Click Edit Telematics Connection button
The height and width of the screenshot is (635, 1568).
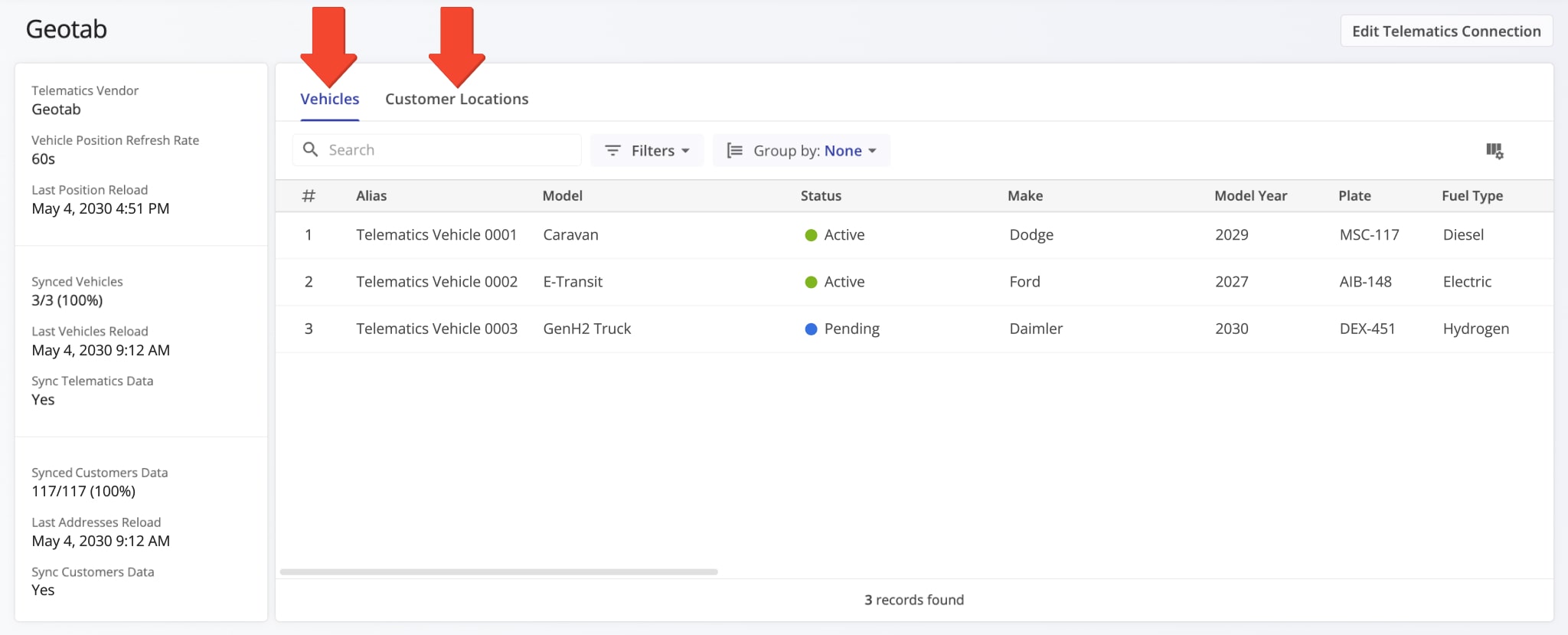pyautogui.click(x=1446, y=31)
